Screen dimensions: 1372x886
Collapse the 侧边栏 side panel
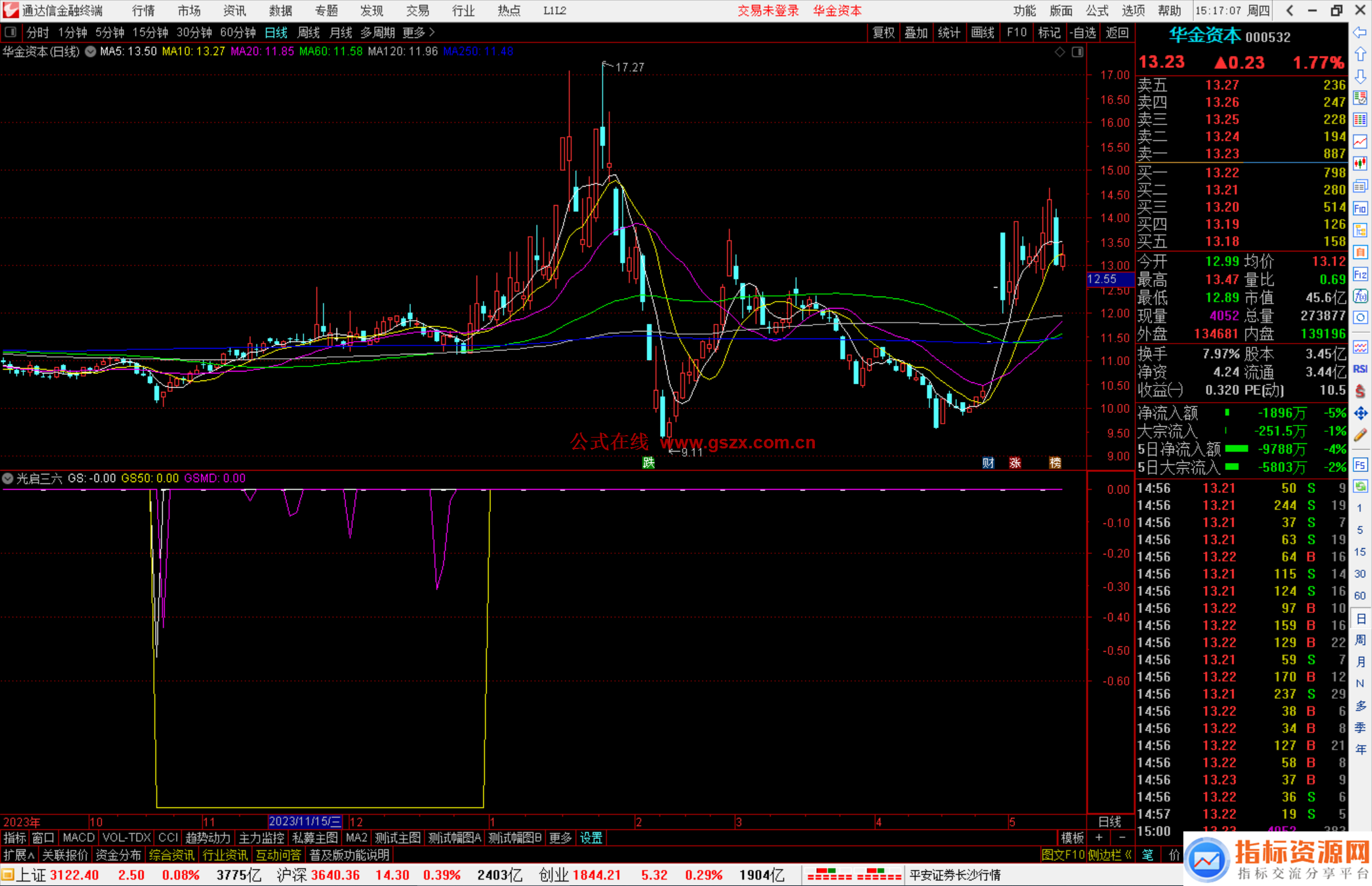pyautogui.click(x=1110, y=855)
